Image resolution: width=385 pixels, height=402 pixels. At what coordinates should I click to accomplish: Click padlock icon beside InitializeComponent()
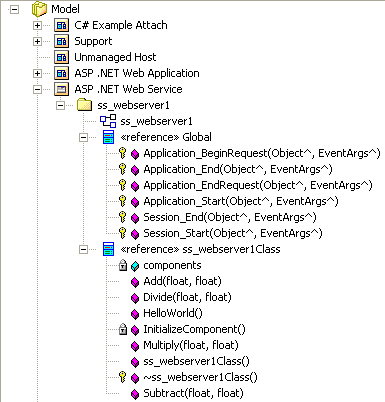click(123, 329)
